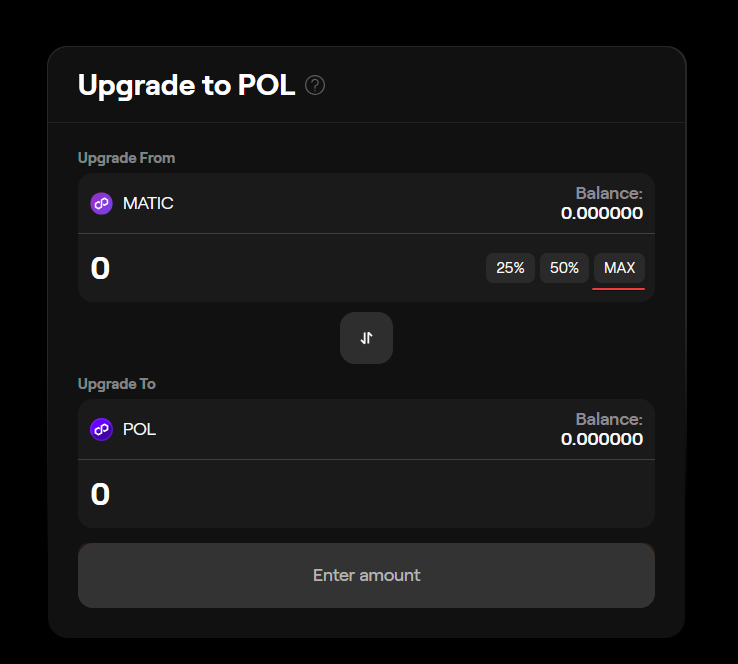
Task: Click the POL token logo
Action: (101, 429)
